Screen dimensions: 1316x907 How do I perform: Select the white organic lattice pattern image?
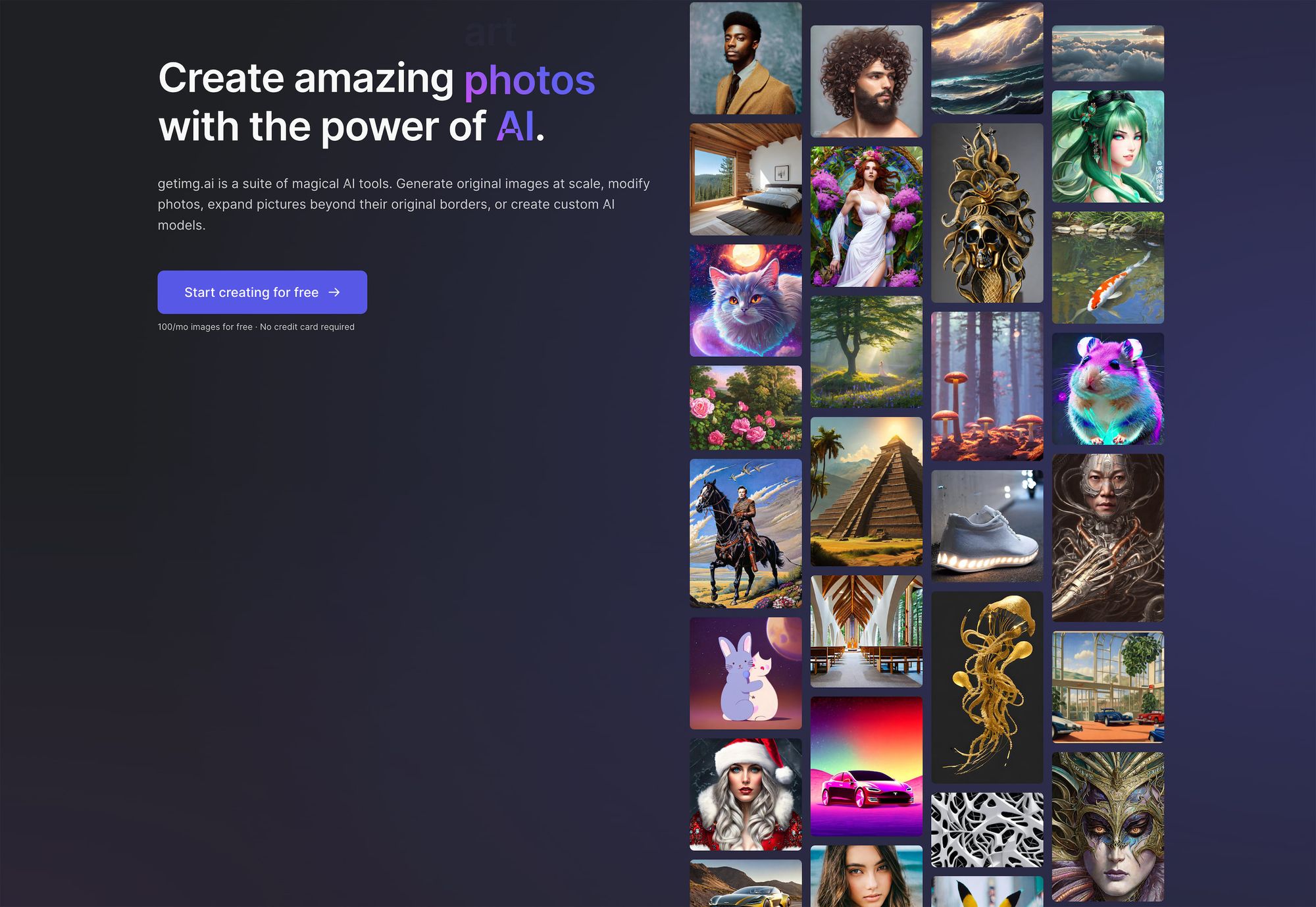(987, 829)
